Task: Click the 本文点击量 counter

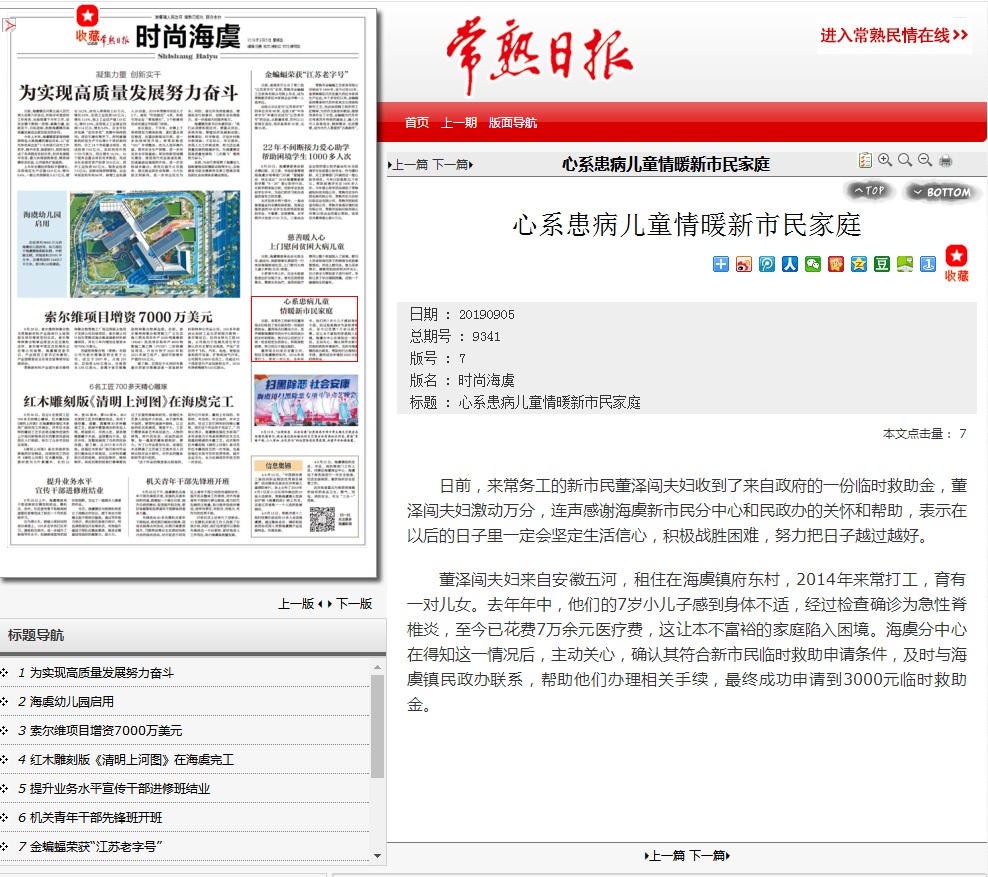Action: tap(924, 433)
